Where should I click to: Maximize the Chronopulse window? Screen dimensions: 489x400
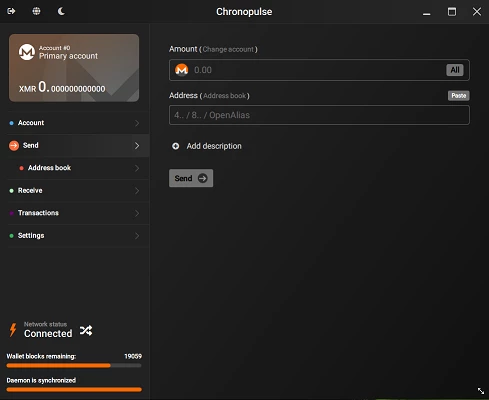[x=452, y=12]
